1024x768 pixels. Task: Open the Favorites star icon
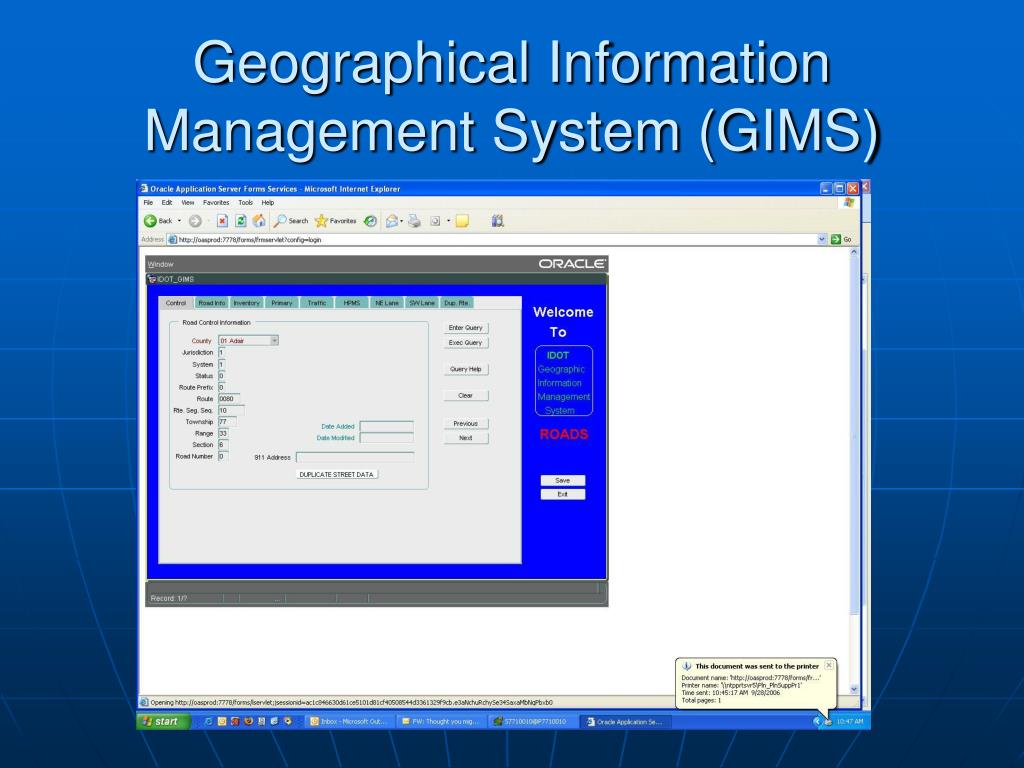coord(321,221)
